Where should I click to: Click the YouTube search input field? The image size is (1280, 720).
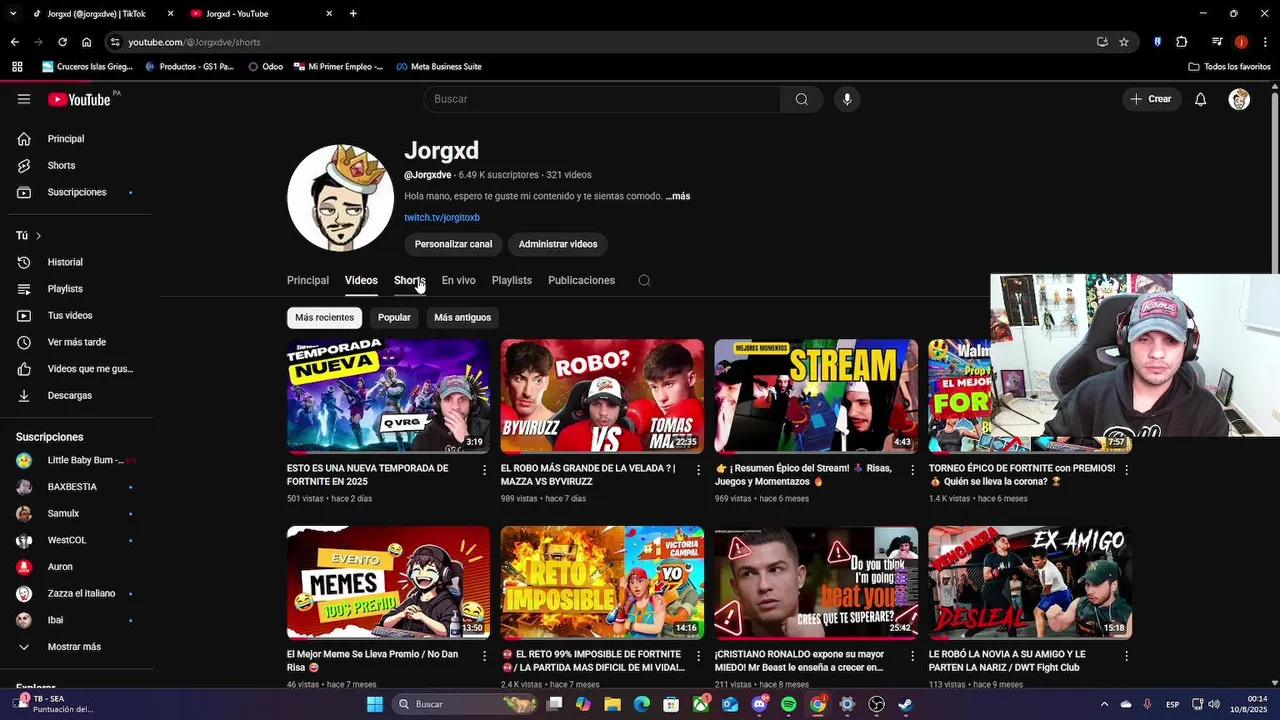[x=602, y=99]
